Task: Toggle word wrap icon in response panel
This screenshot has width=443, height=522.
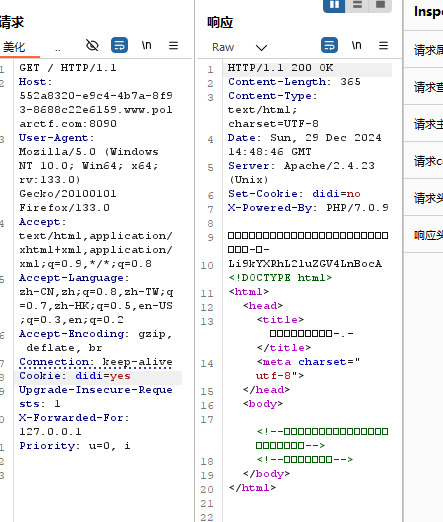Action: 329,45
